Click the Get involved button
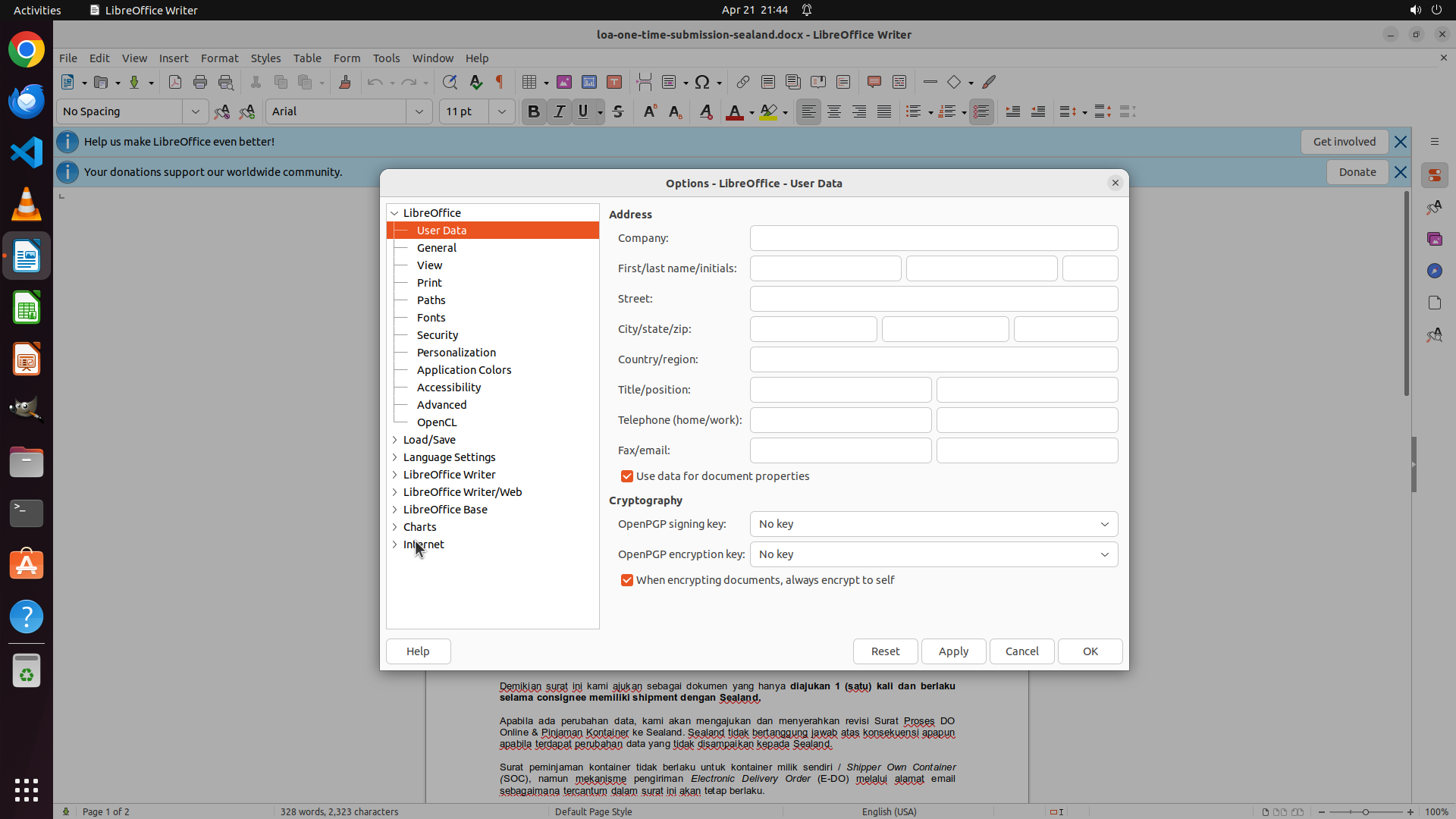1456x819 pixels. 1344,142
